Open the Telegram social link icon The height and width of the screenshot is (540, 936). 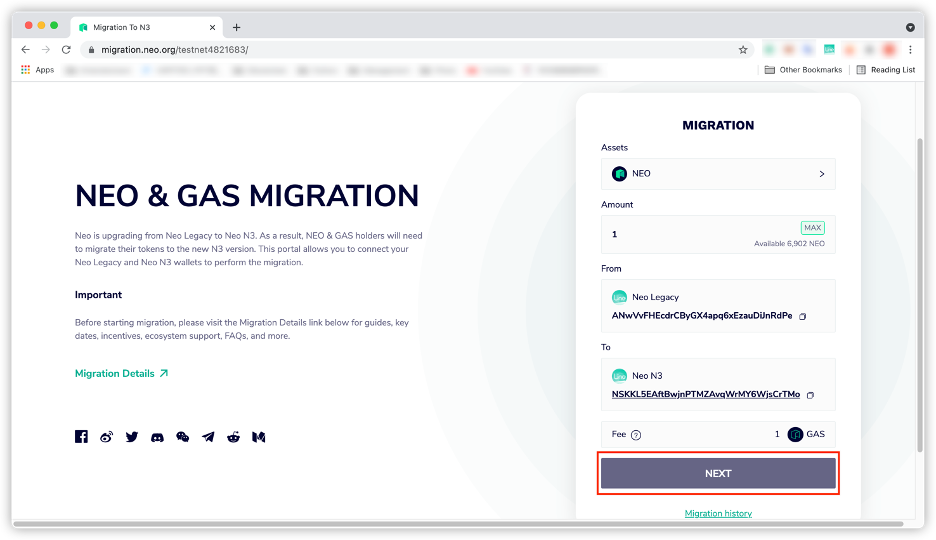(x=208, y=437)
